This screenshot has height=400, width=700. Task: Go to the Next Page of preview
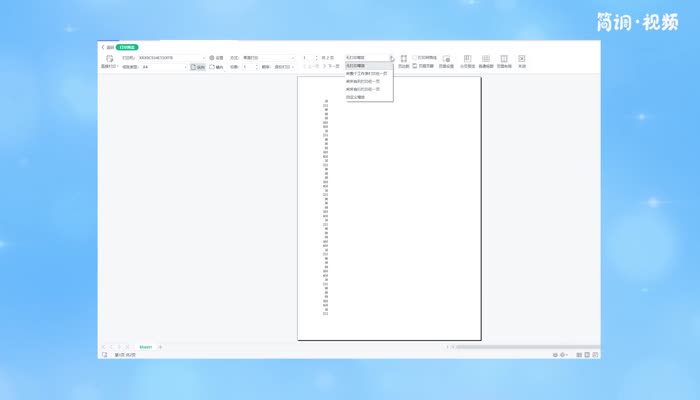point(332,67)
